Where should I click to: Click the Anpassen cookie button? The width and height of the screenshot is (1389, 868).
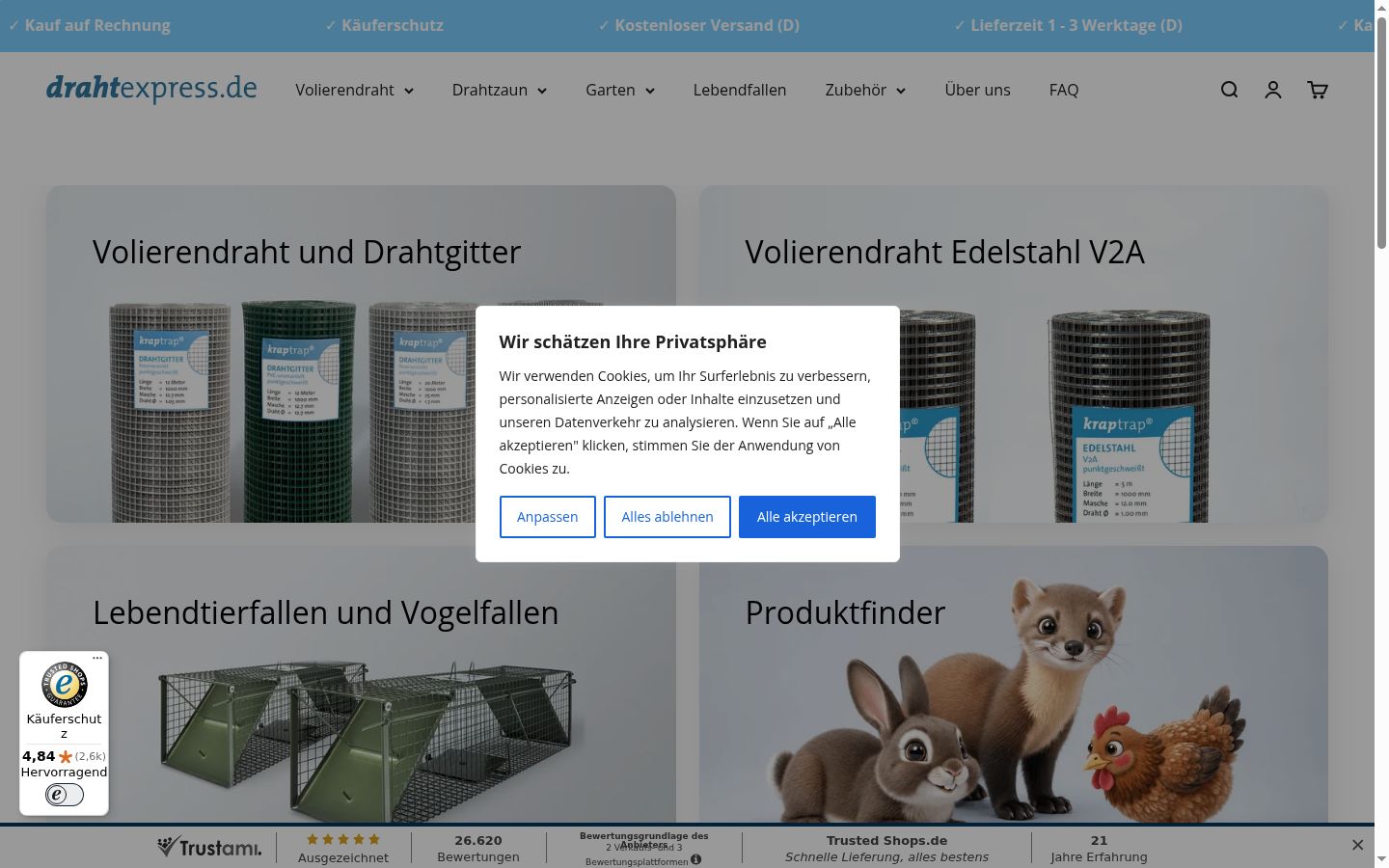pyautogui.click(x=547, y=517)
